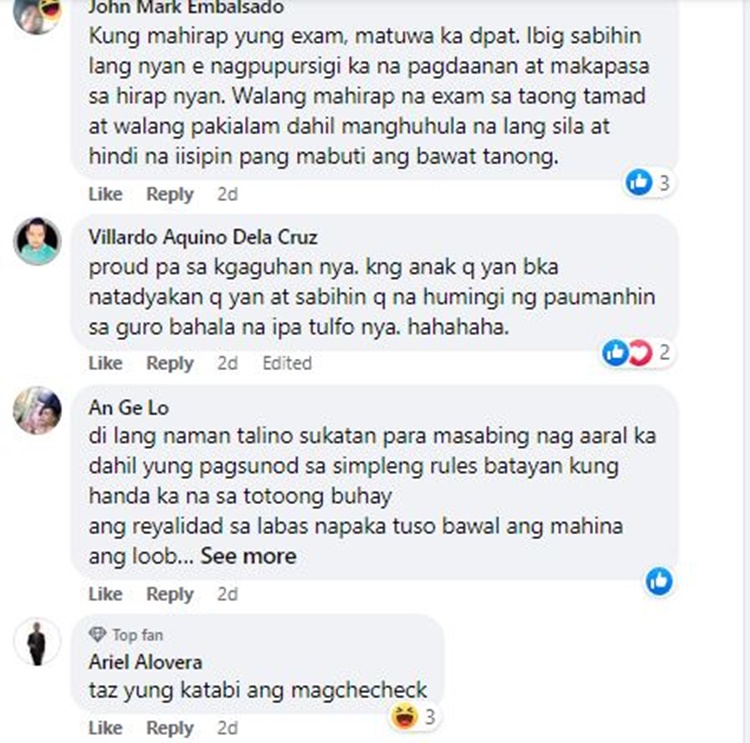The width and height of the screenshot is (750, 743).
Task: Click the Top fan diamond badge icon
Action: 98,635
